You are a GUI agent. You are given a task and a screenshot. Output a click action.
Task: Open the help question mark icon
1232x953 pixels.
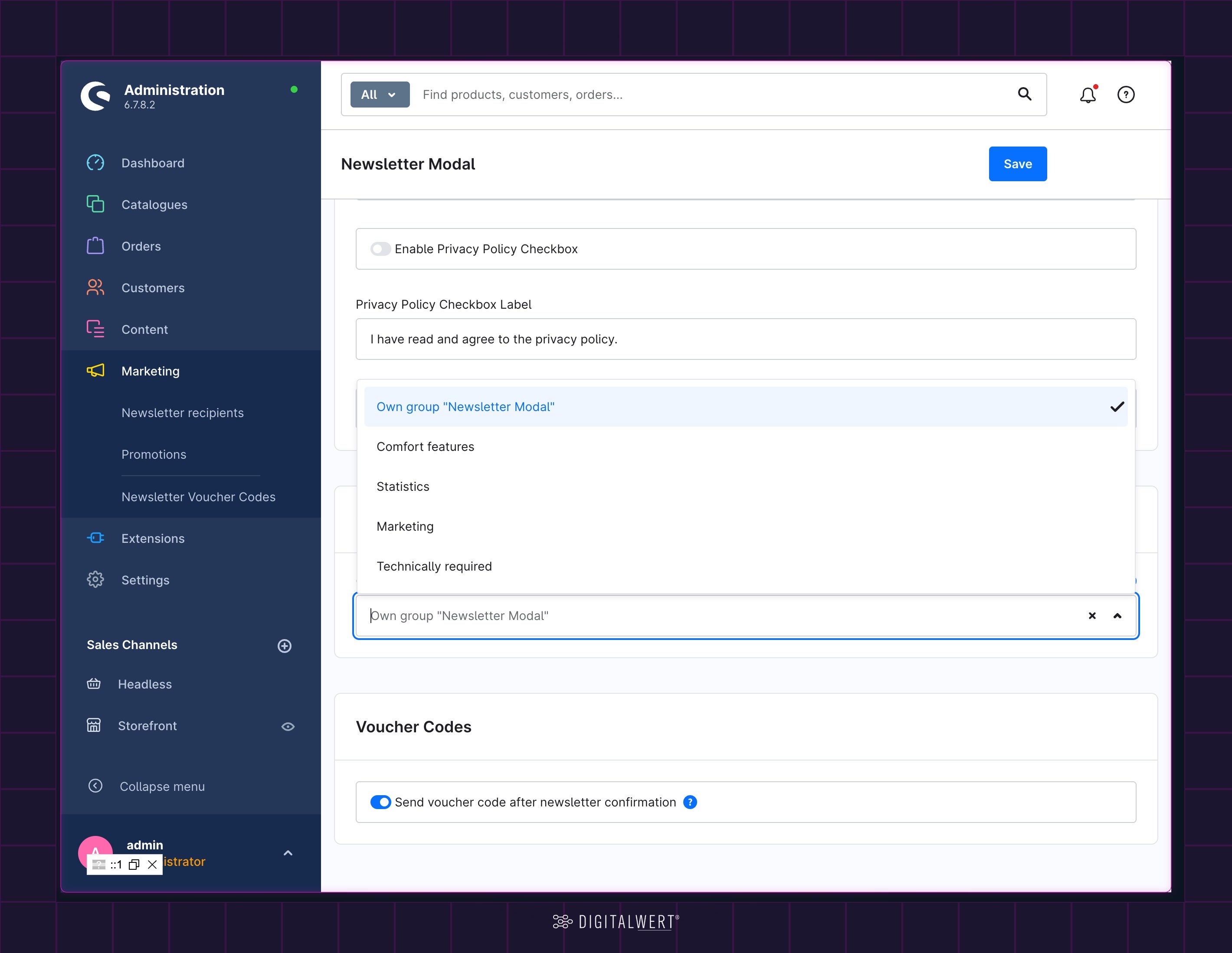tap(1126, 95)
